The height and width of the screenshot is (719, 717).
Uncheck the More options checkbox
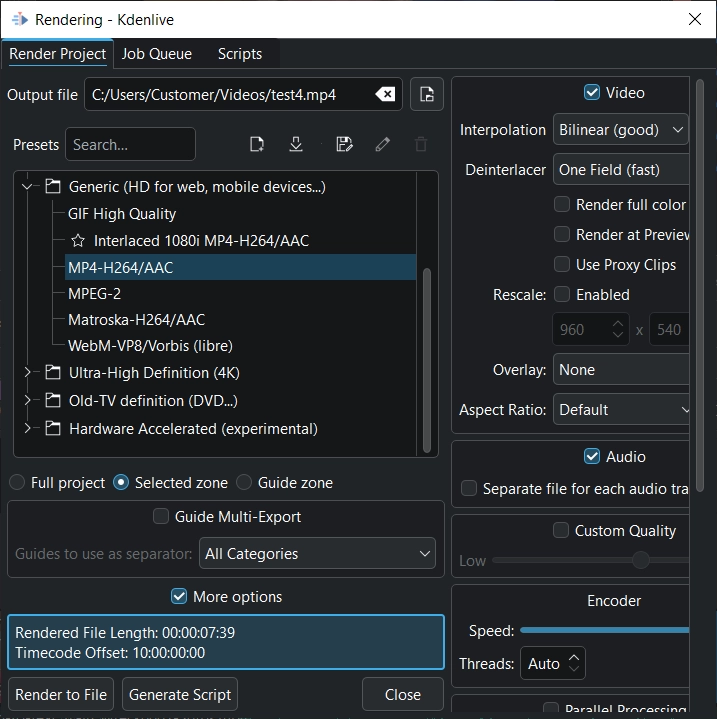pyautogui.click(x=179, y=597)
